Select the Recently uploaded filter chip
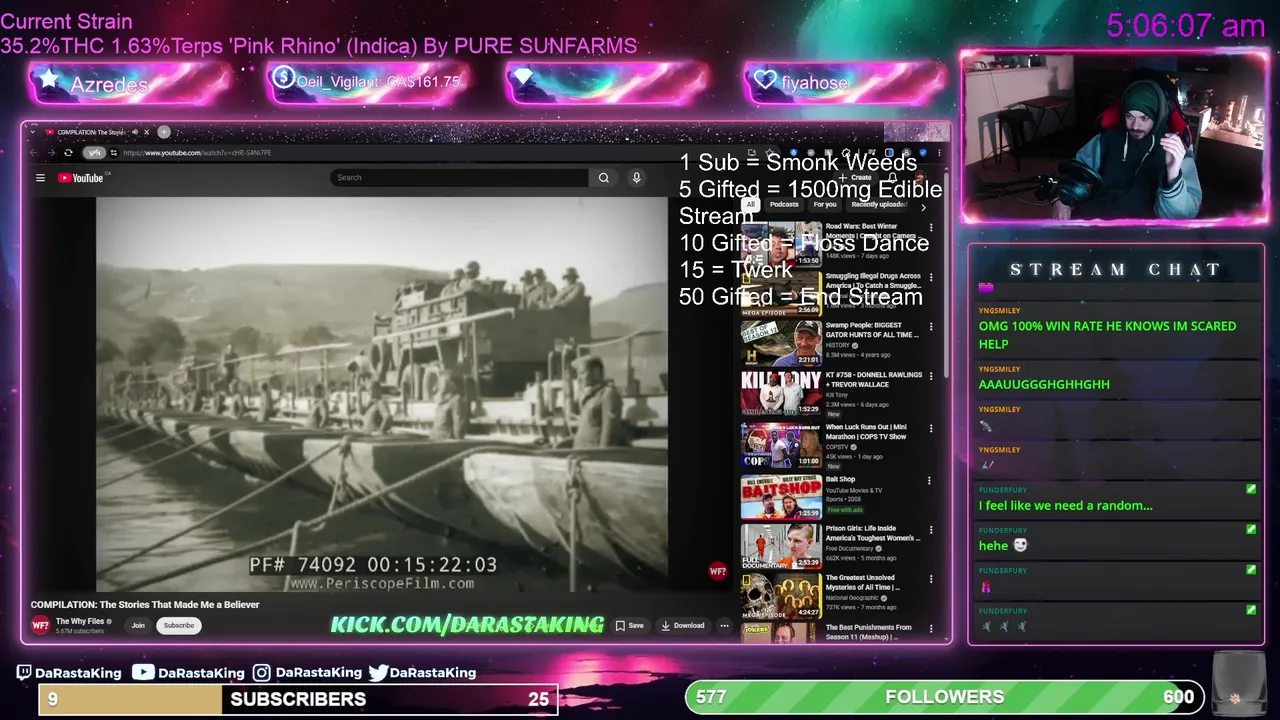The image size is (1280, 720). click(x=879, y=204)
